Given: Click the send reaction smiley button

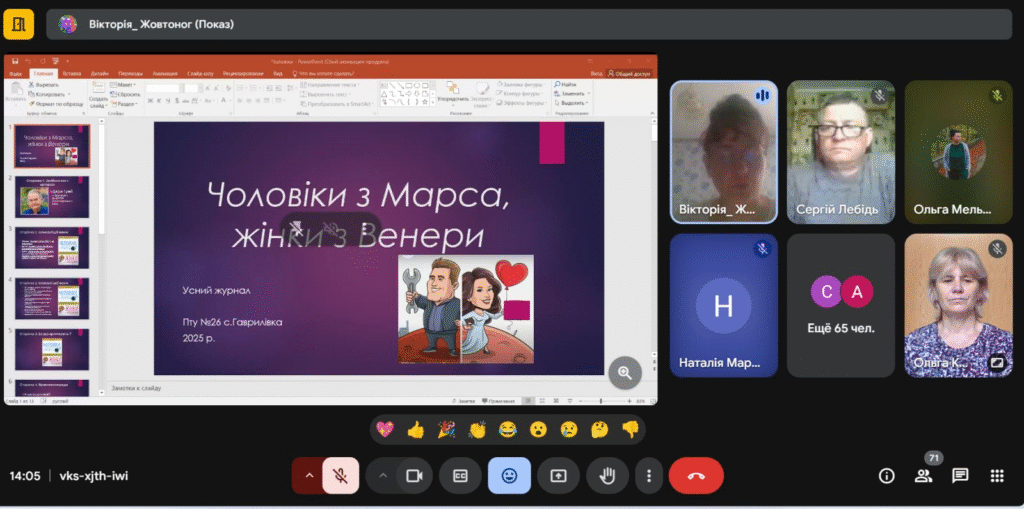Looking at the screenshot, I should (x=509, y=476).
